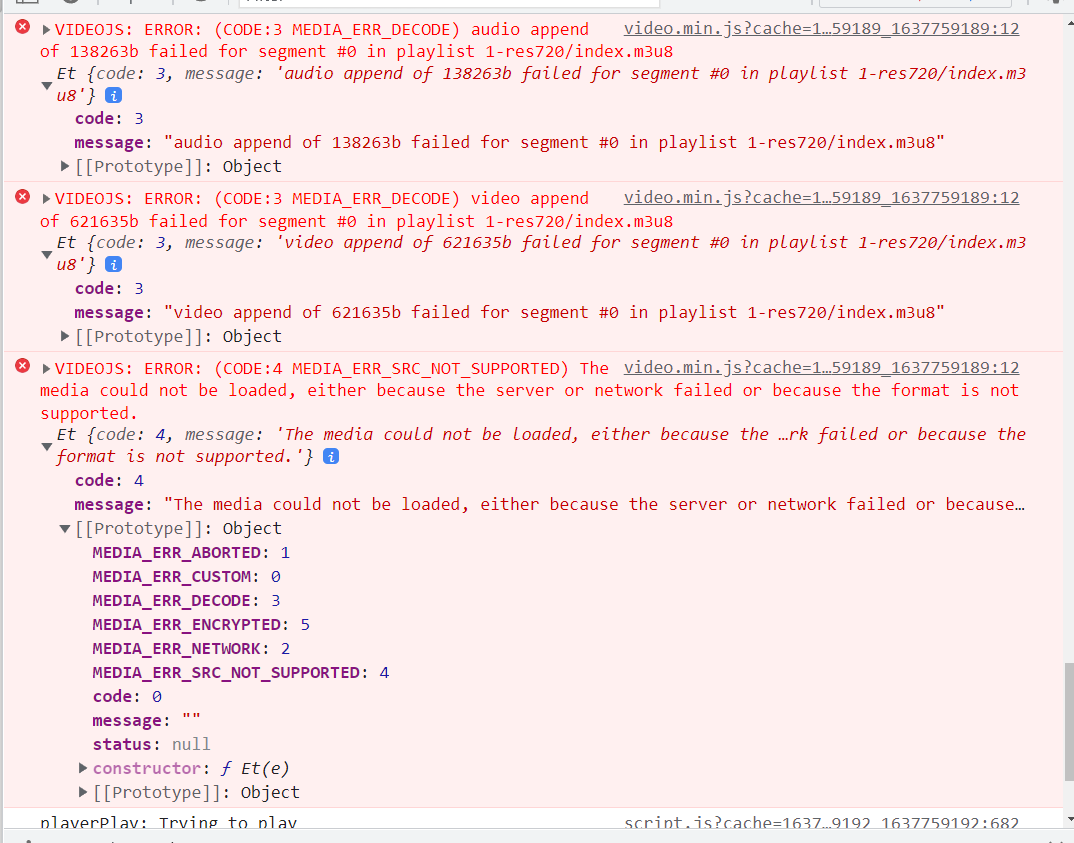Viewport: 1074px width, 843px height.
Task: Select the MEDIA_ERR_CUSTOM: 0 row
Action: pyautogui.click(x=186, y=577)
